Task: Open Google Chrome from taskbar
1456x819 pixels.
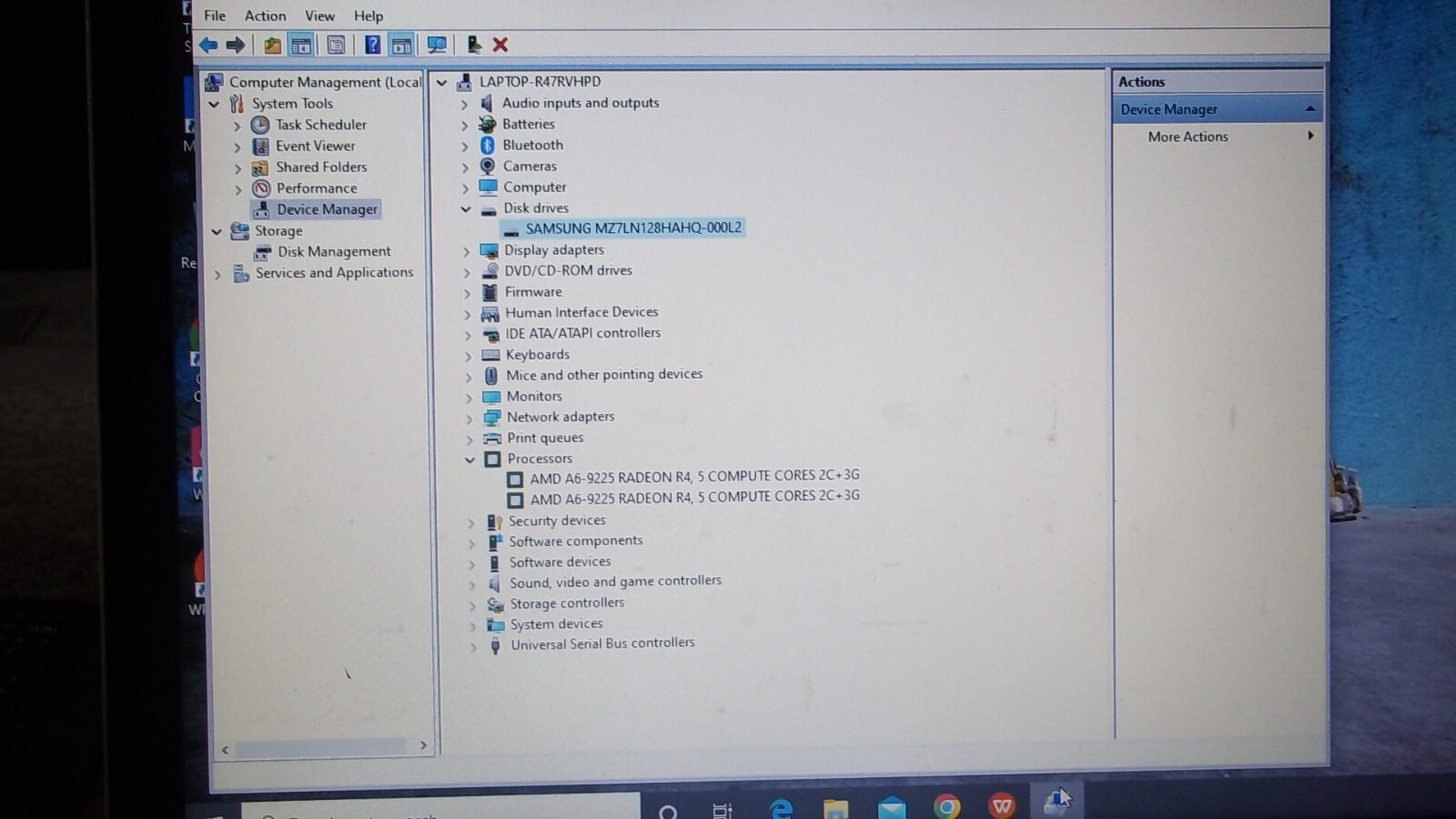Action: (x=946, y=806)
